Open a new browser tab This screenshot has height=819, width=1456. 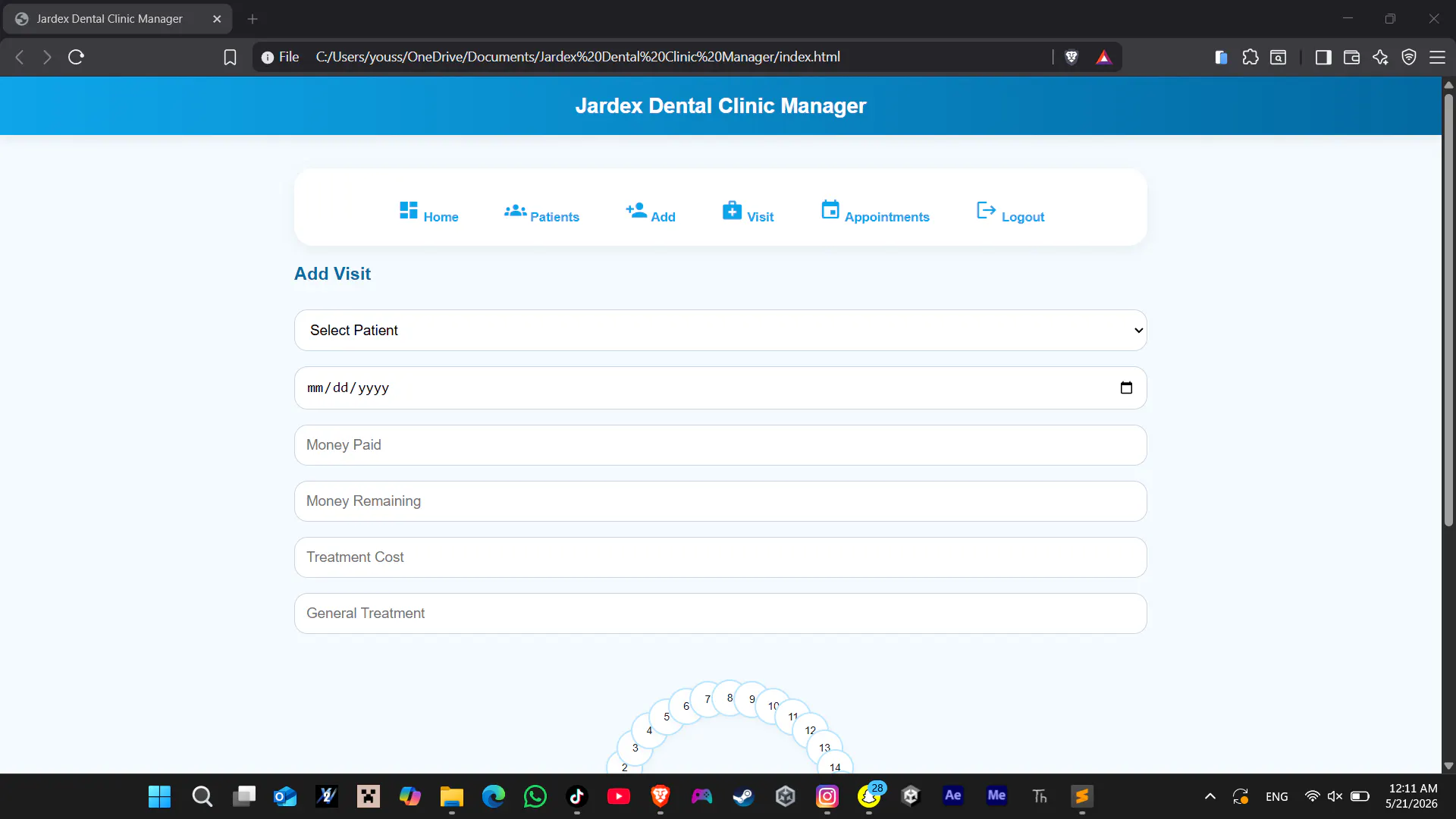[253, 19]
